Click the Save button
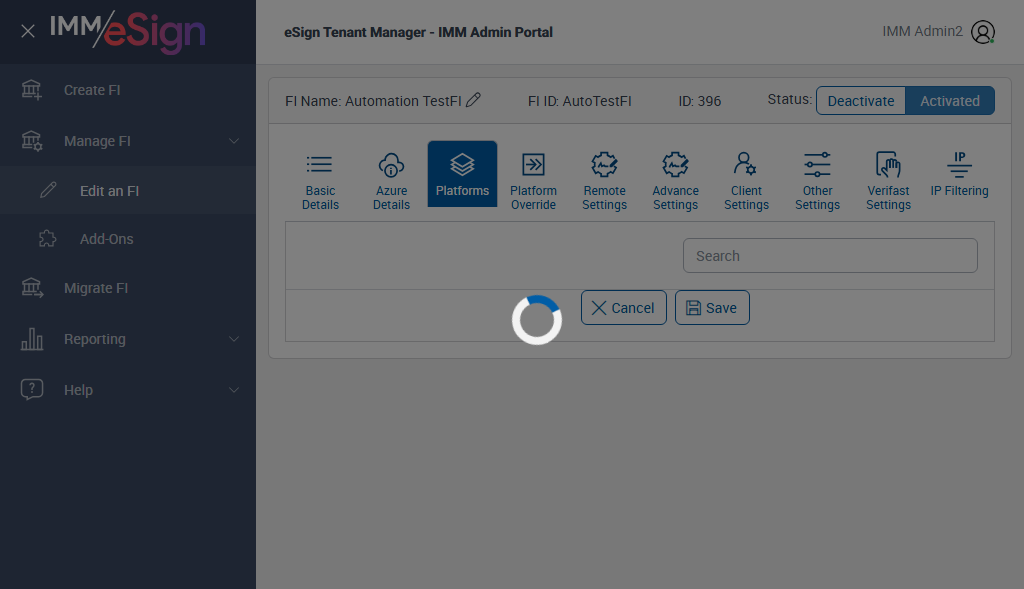 [x=712, y=308]
